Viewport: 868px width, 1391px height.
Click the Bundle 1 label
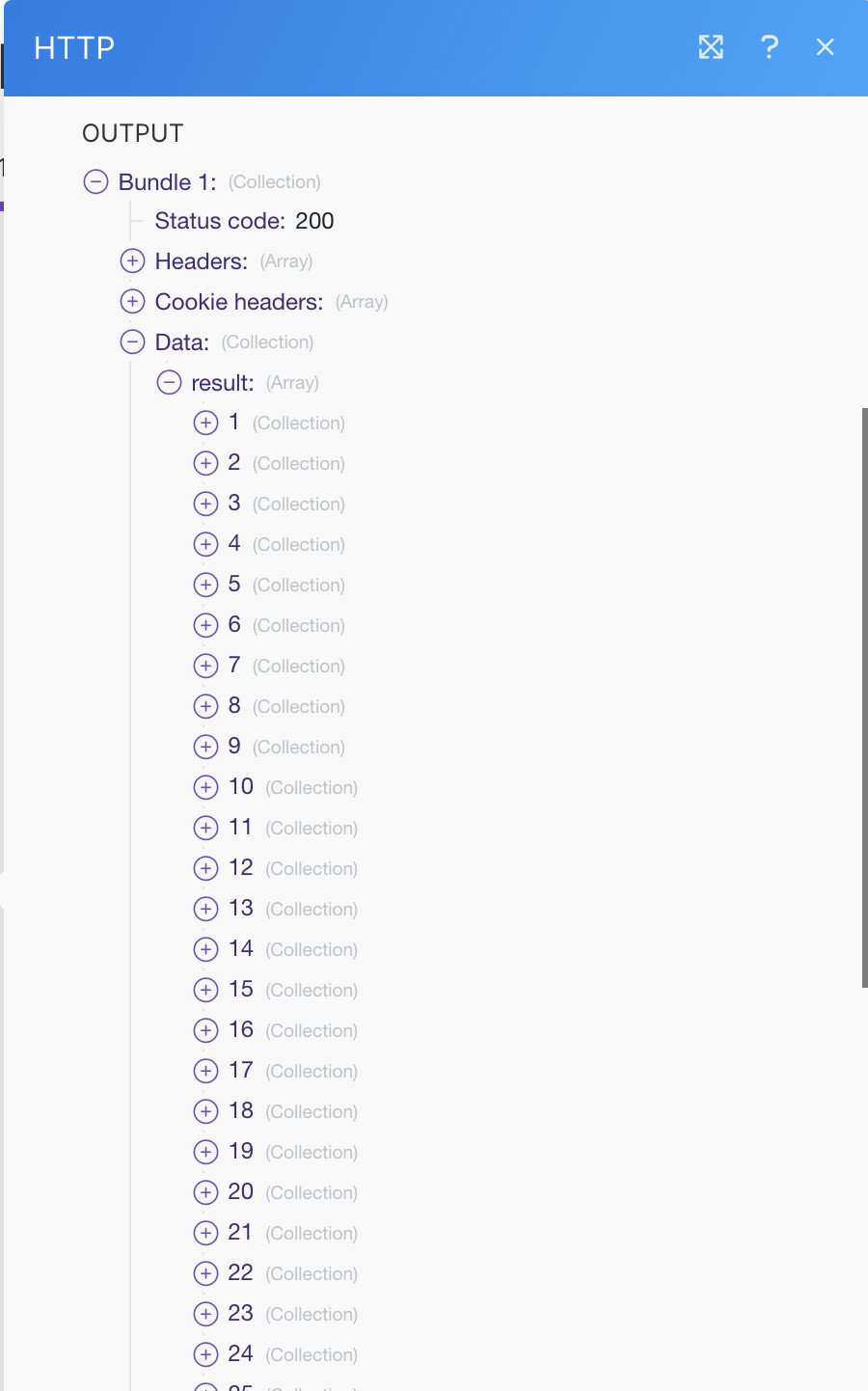click(x=167, y=182)
